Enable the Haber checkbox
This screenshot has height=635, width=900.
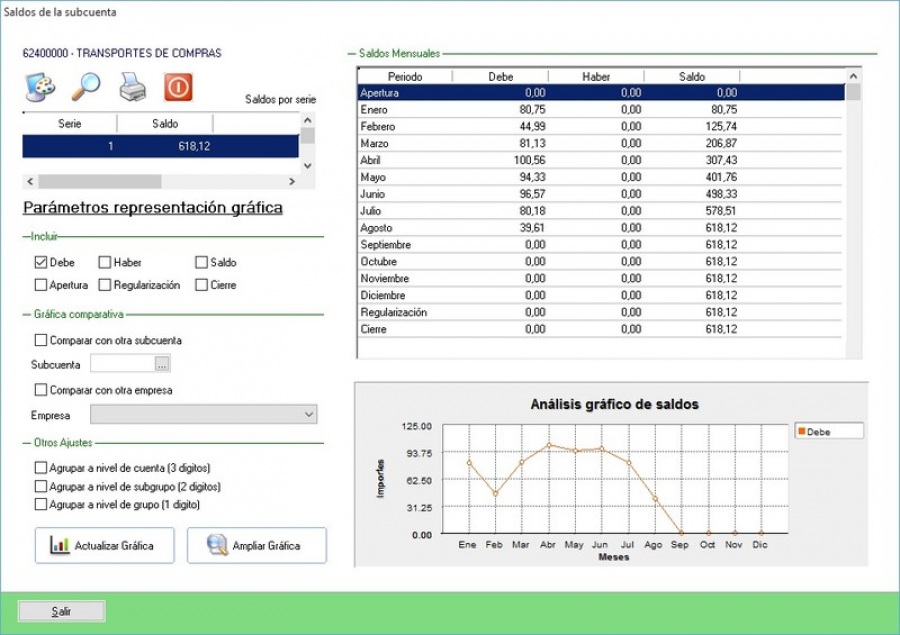coord(105,263)
